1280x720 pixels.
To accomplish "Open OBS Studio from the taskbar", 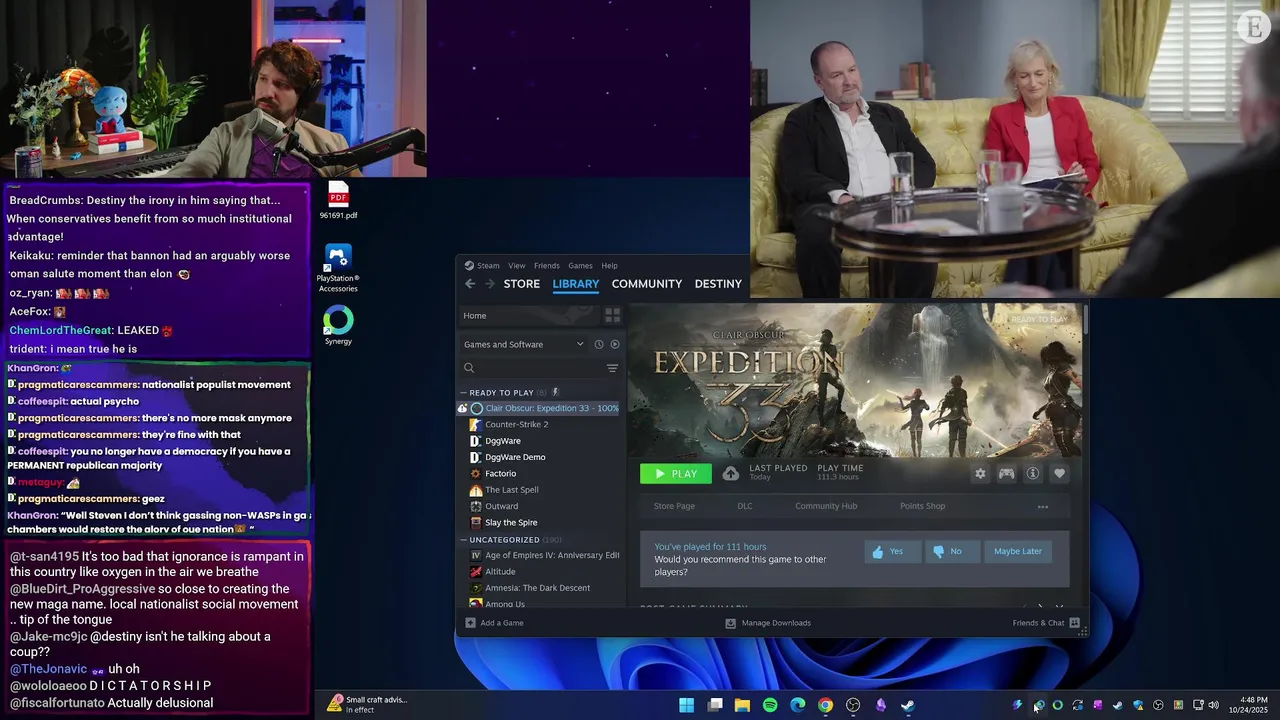I will tap(853, 705).
